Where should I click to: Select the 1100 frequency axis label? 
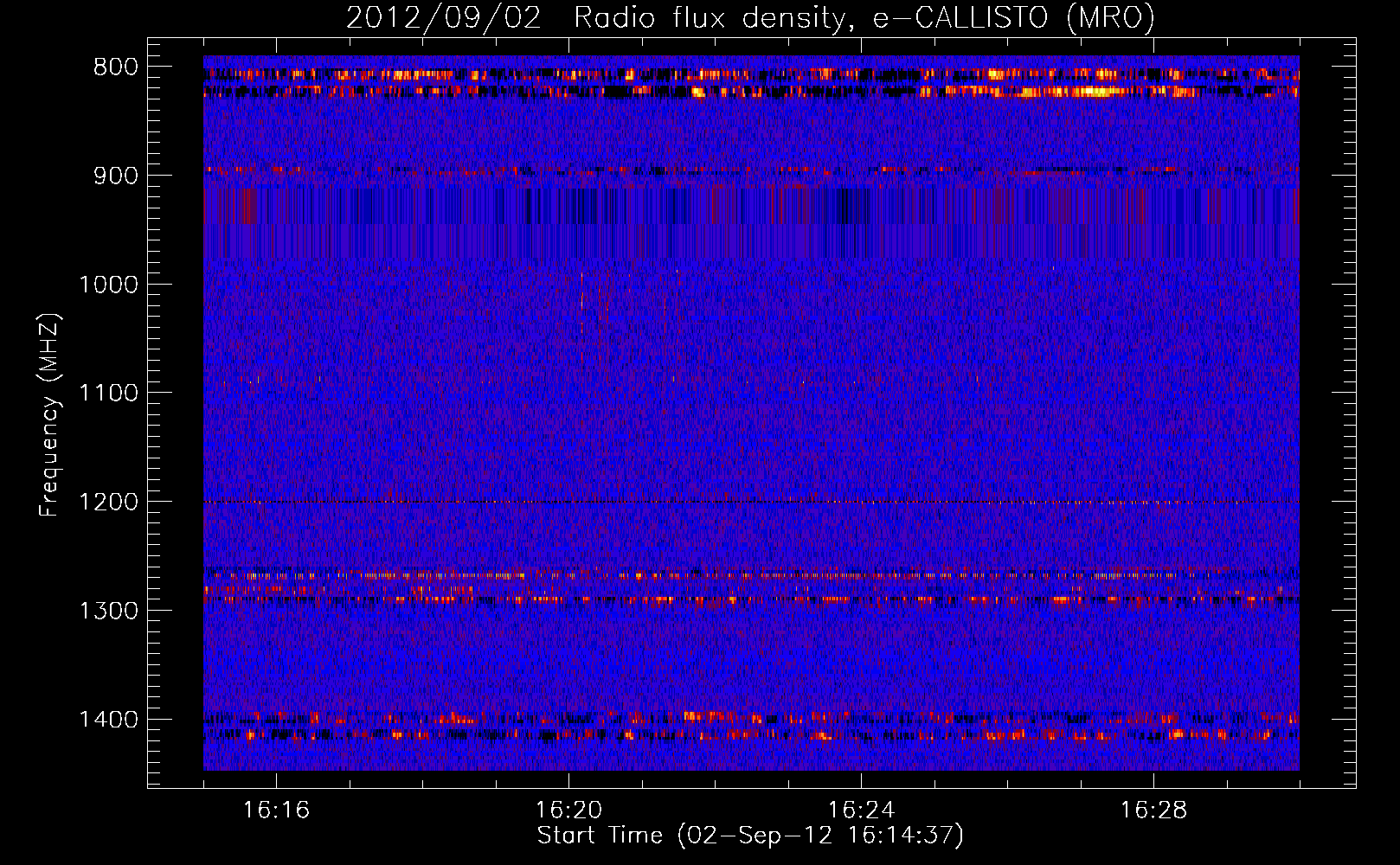[x=108, y=394]
